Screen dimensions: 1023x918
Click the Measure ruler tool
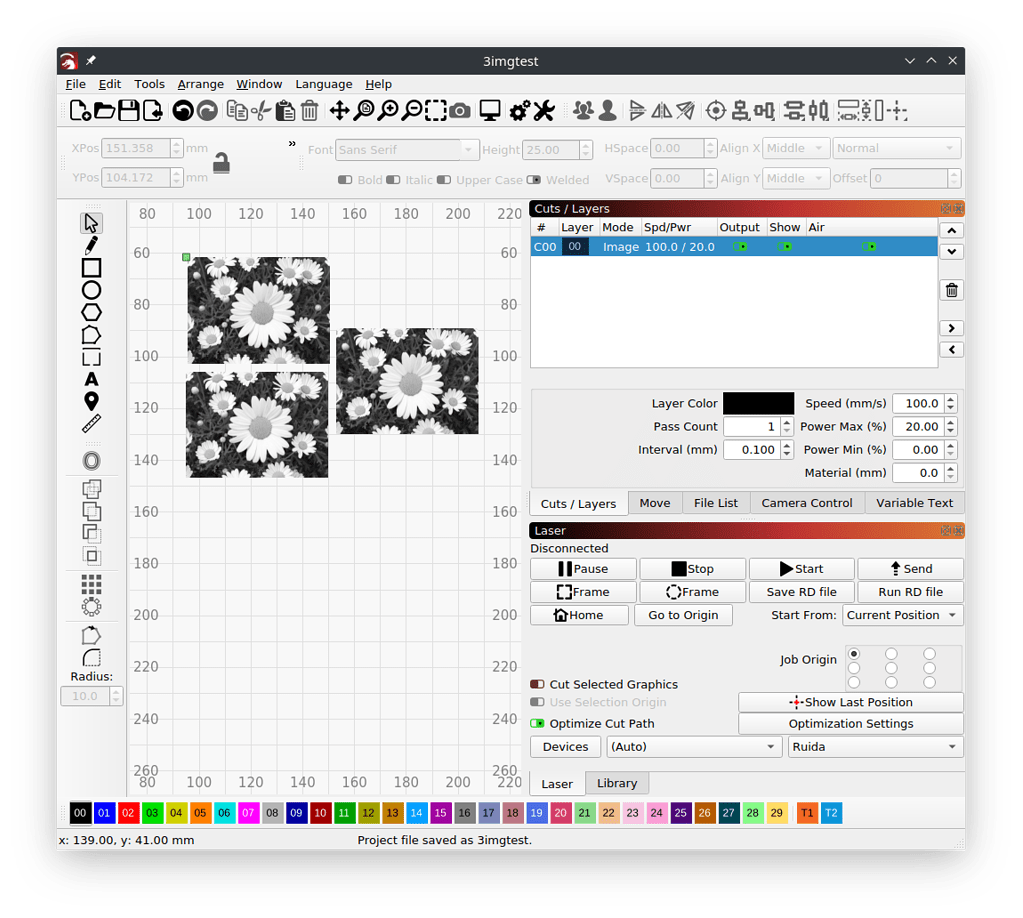click(91, 423)
